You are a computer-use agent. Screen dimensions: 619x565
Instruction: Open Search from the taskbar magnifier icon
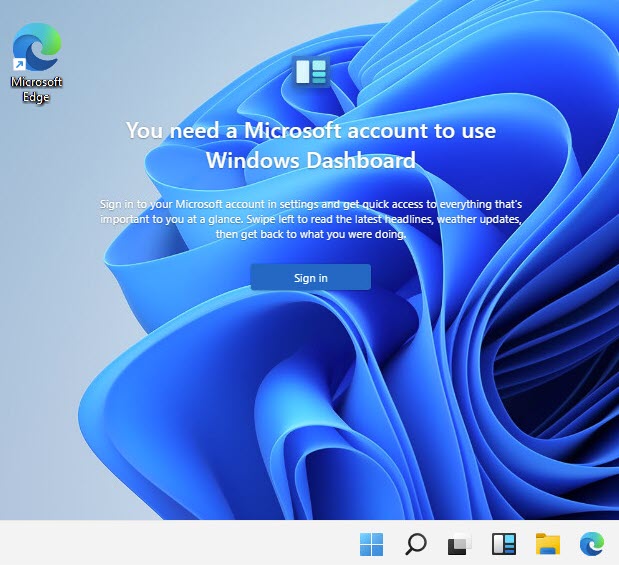[x=415, y=544]
